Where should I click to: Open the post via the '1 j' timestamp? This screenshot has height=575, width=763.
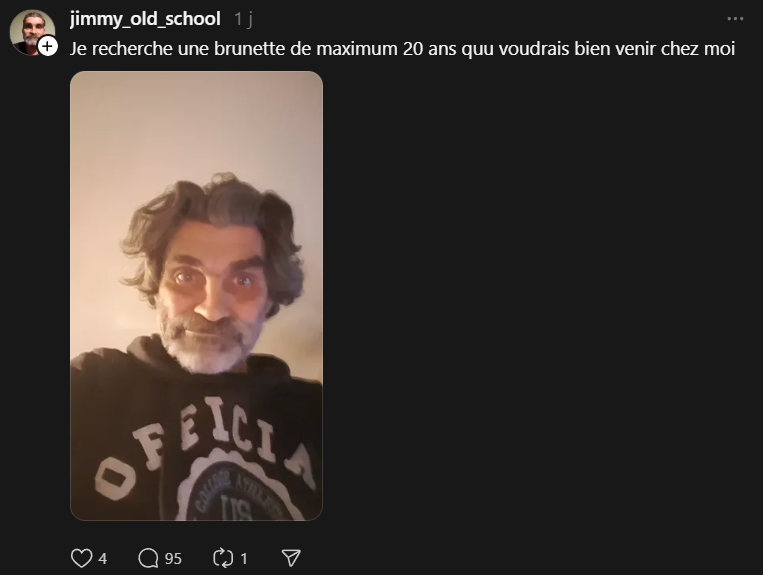pos(243,19)
